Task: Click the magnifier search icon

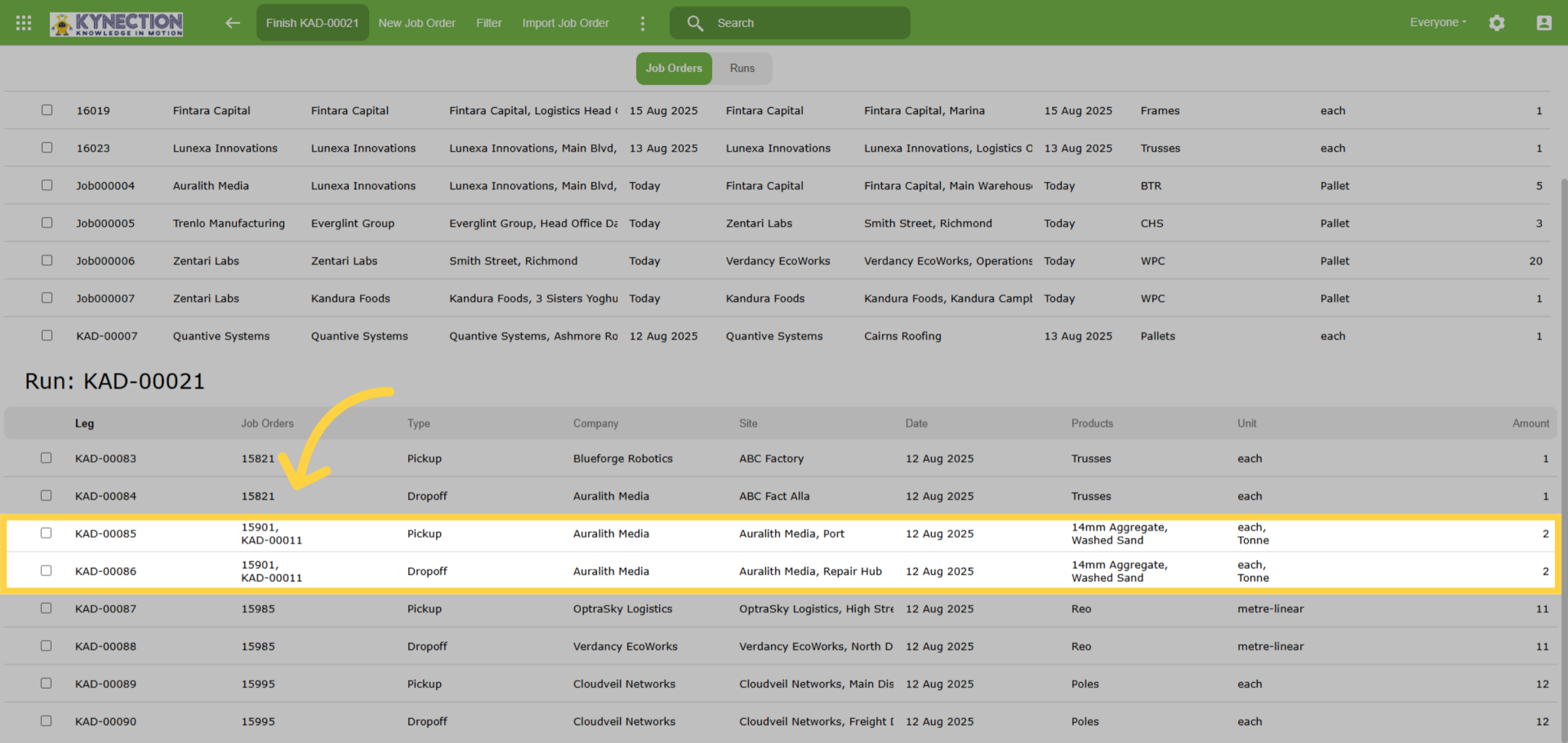Action: tap(695, 24)
